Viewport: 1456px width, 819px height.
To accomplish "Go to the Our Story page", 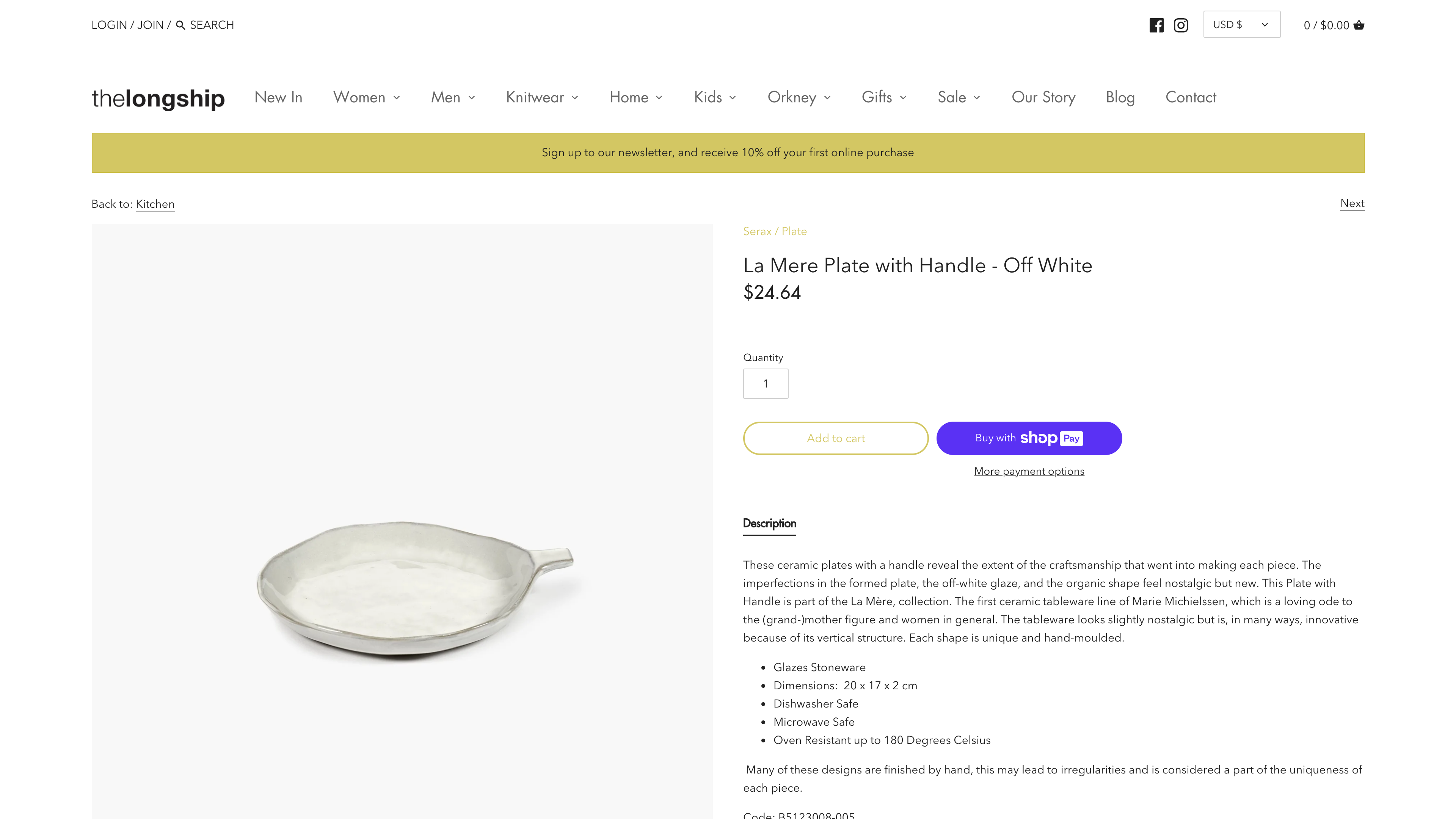I will click(1043, 97).
